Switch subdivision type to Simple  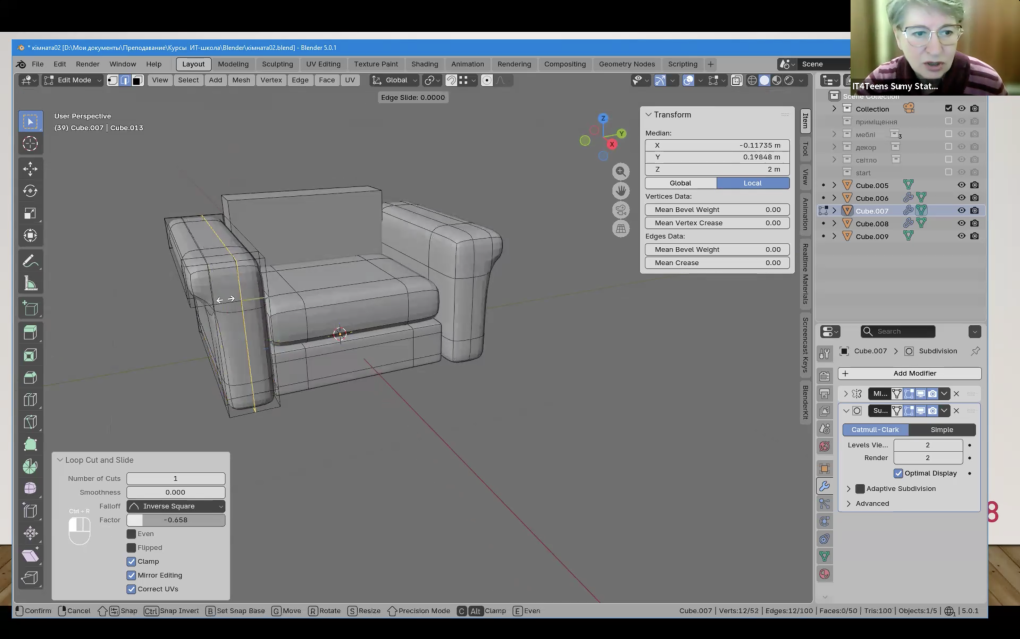point(942,429)
